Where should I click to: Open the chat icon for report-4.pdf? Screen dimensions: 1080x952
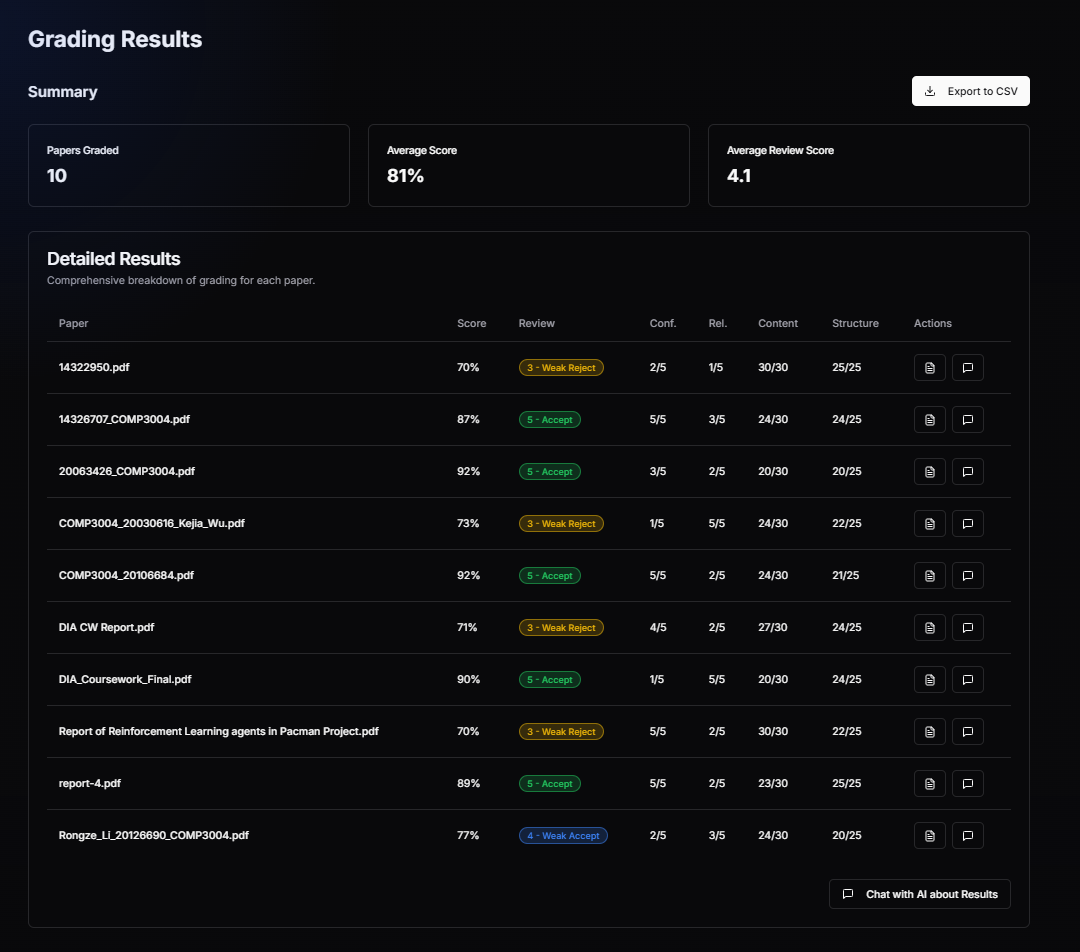pos(967,783)
